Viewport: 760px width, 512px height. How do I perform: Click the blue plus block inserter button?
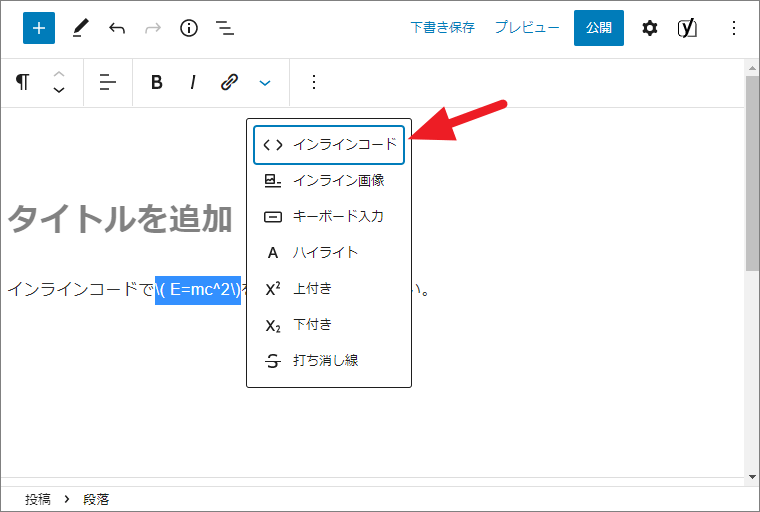point(39,28)
